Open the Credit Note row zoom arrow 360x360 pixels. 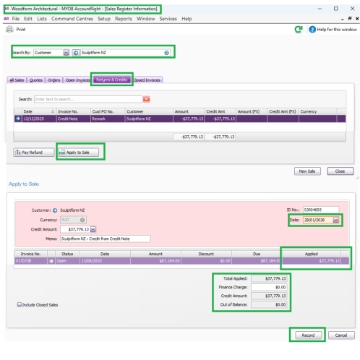click(18, 118)
